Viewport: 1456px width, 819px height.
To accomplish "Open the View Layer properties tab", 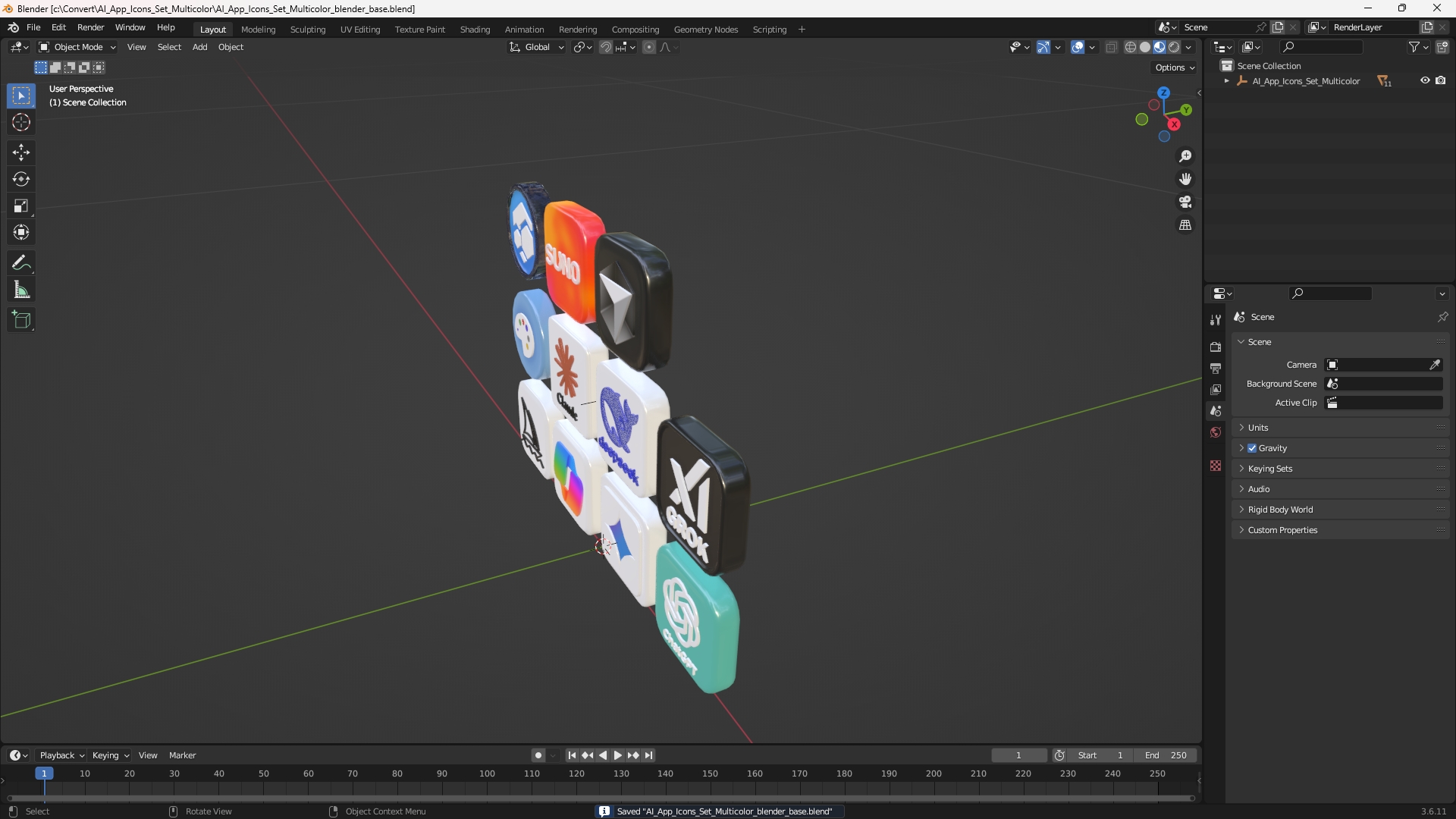I will pos(1216,389).
